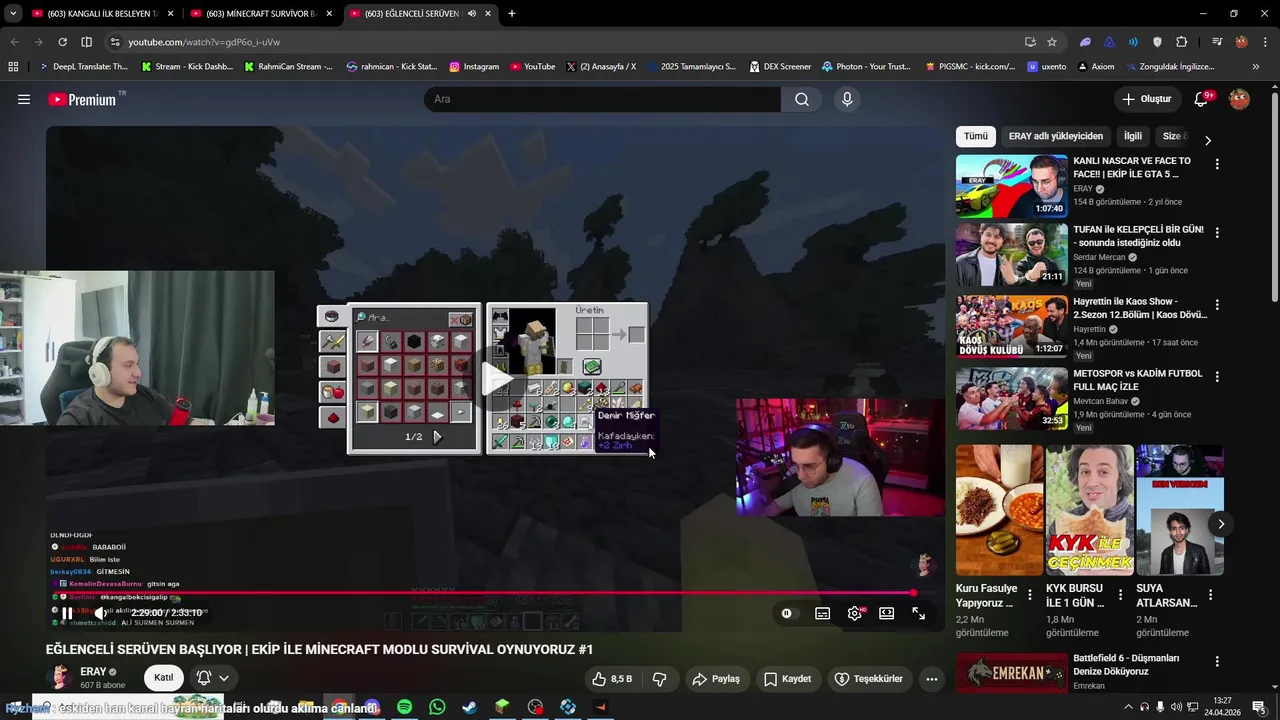Open DeepL Translate bookmark

pos(82,67)
